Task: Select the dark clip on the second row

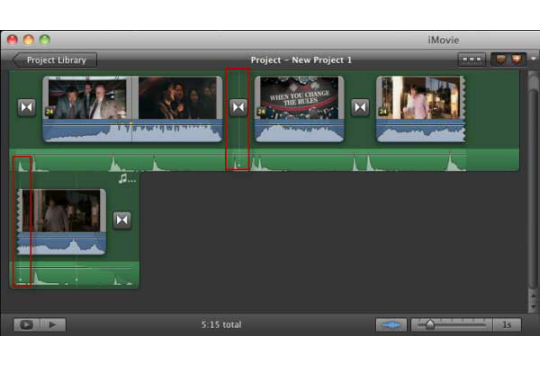Action: click(61, 222)
